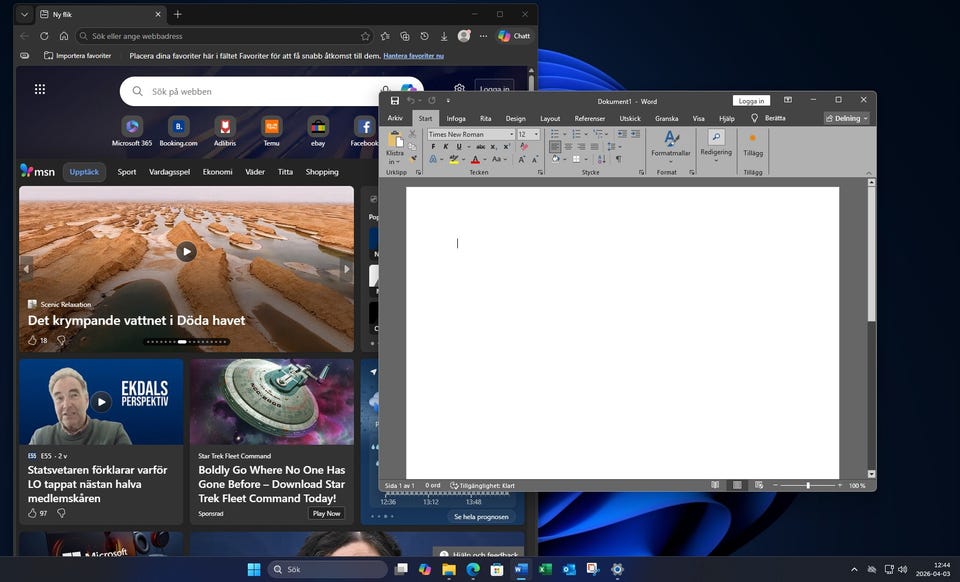Open the font size 12 dropdown
Screen dimensions: 960x582
pyautogui.click(x=536, y=134)
